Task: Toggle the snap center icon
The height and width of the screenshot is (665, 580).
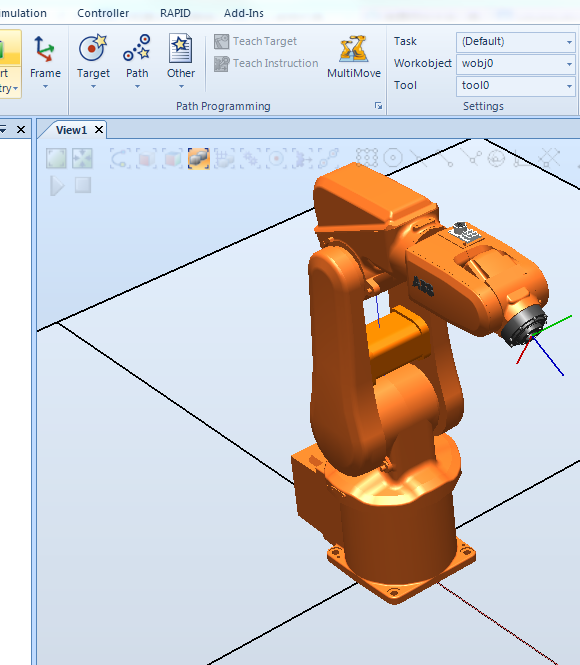Action: [393, 158]
